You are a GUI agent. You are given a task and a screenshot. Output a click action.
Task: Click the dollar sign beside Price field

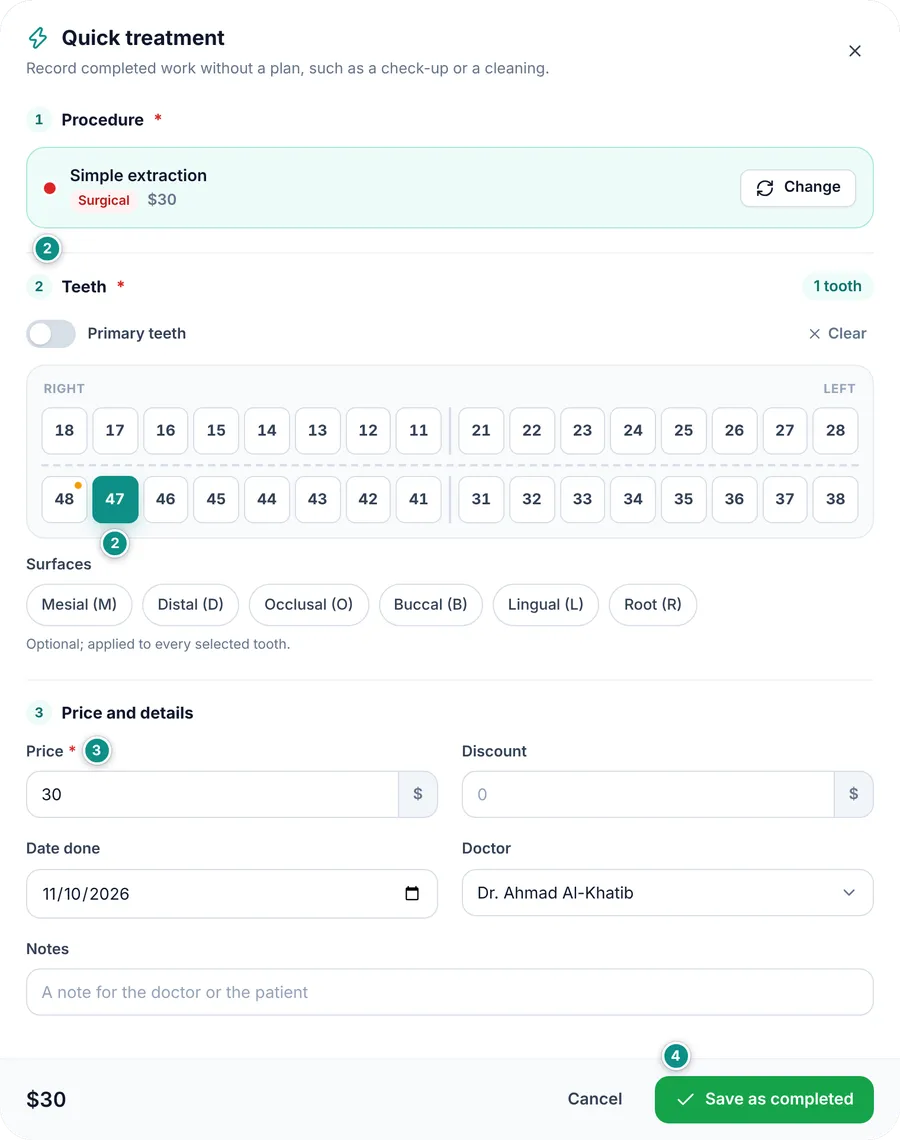[x=417, y=794]
